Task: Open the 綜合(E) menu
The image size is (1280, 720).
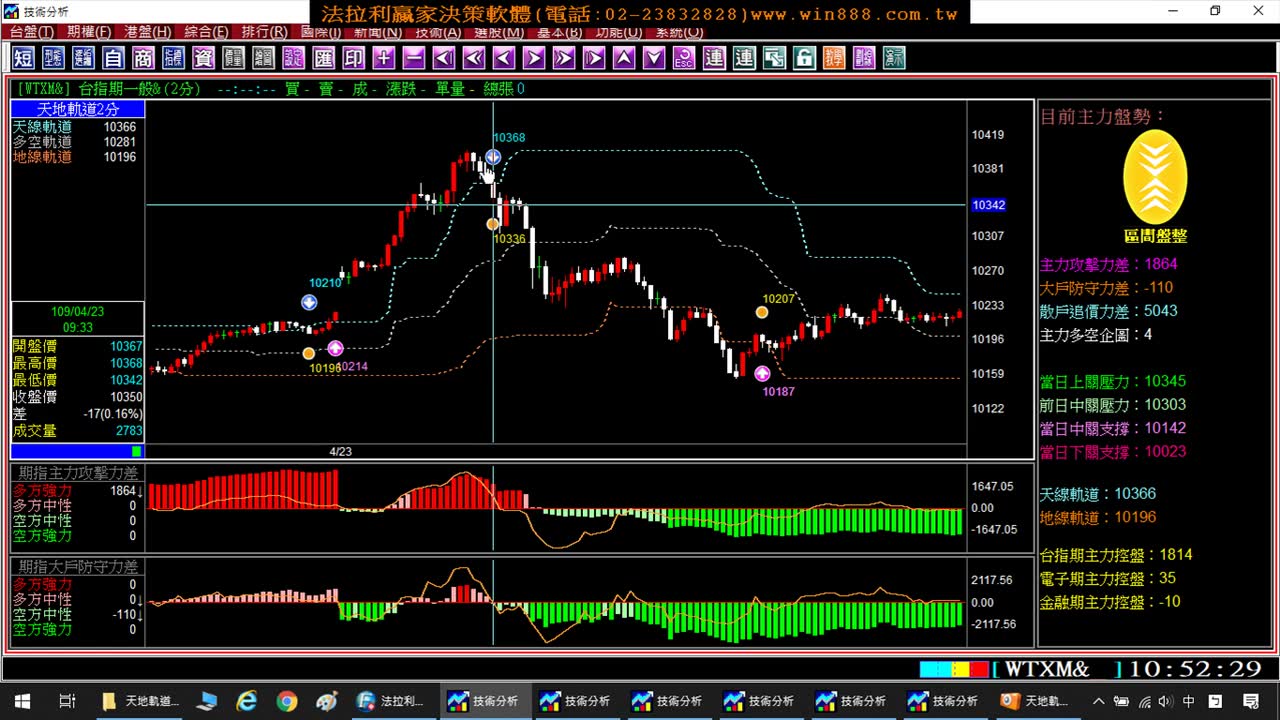Action: [206, 32]
